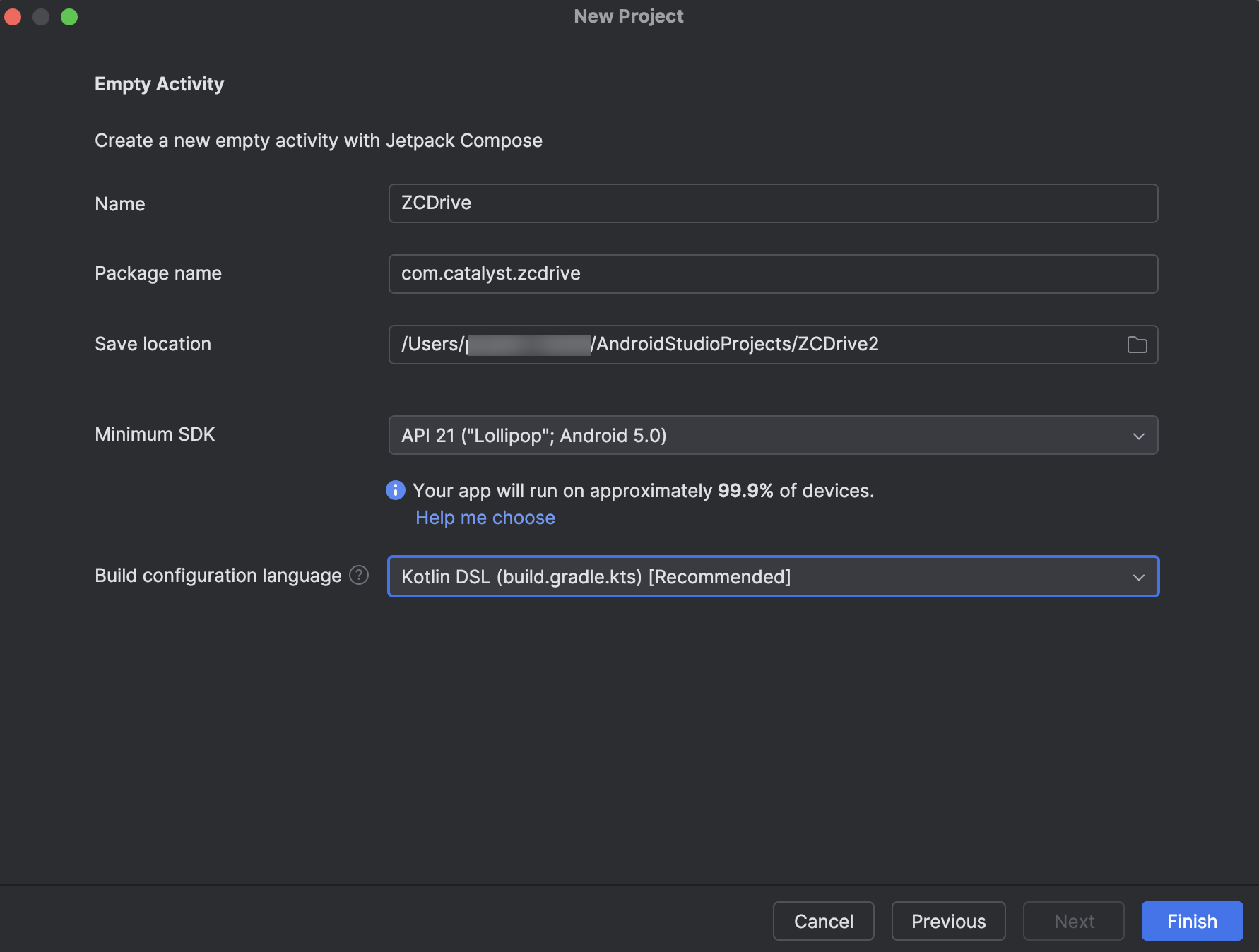Go back with the Previous button
The image size is (1259, 952).
[948, 921]
